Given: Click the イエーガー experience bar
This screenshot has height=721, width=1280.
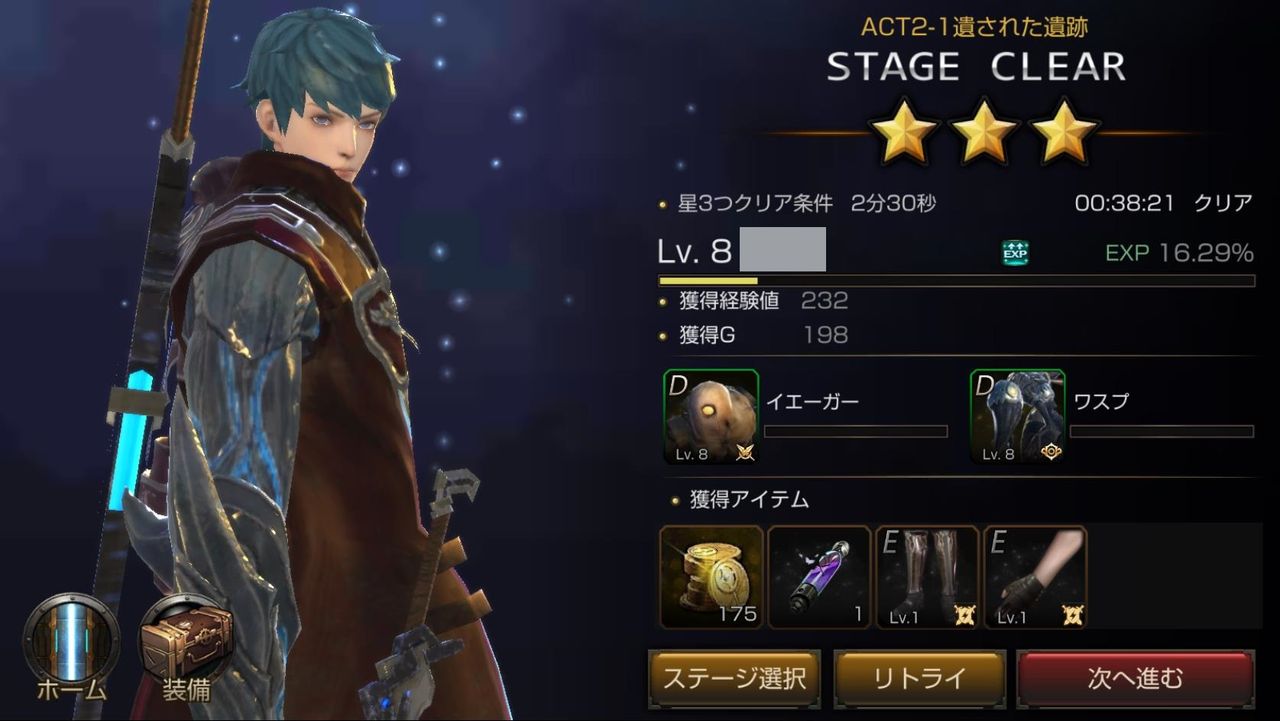Looking at the screenshot, I should click(x=856, y=432).
